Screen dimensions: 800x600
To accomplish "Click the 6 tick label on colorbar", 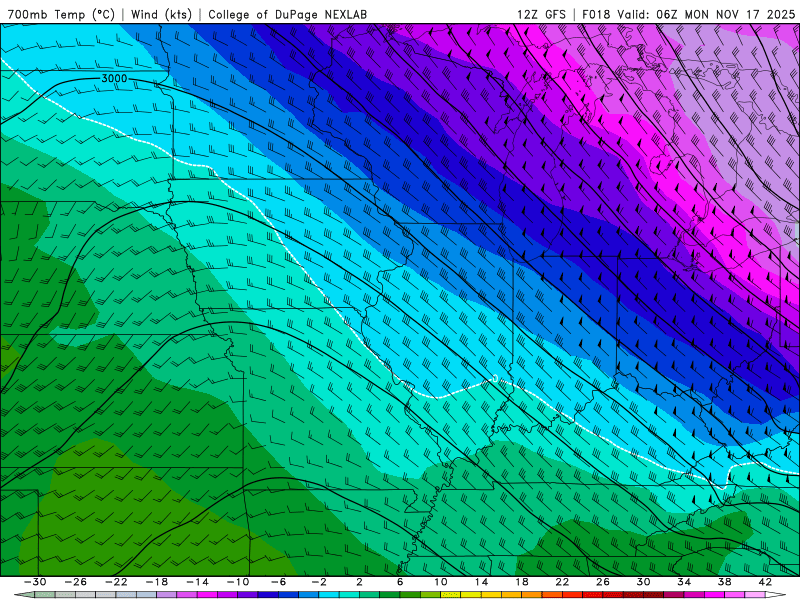I will (400, 582).
